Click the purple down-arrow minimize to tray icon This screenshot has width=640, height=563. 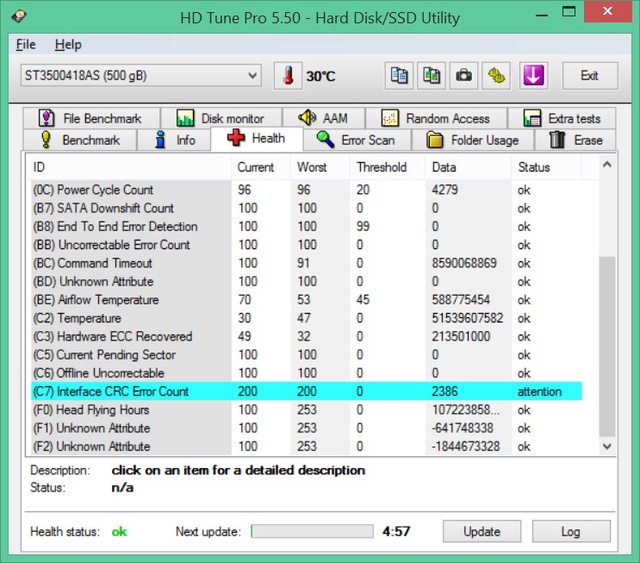pos(533,76)
